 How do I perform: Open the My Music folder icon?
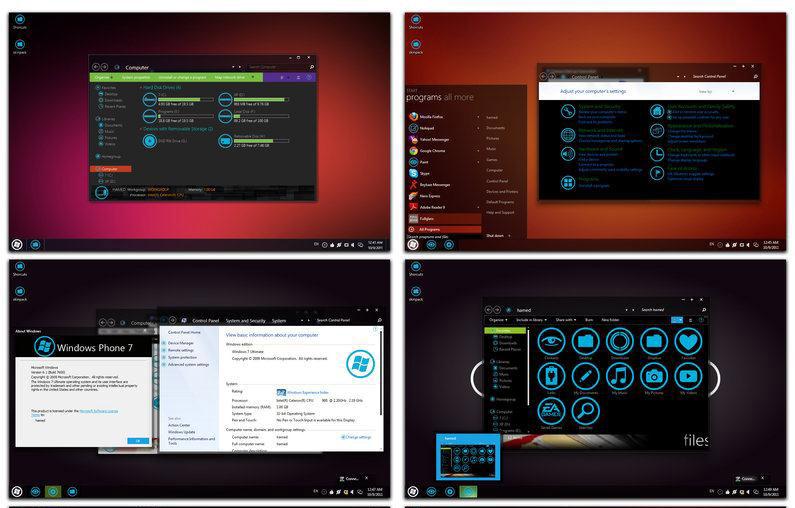620,376
